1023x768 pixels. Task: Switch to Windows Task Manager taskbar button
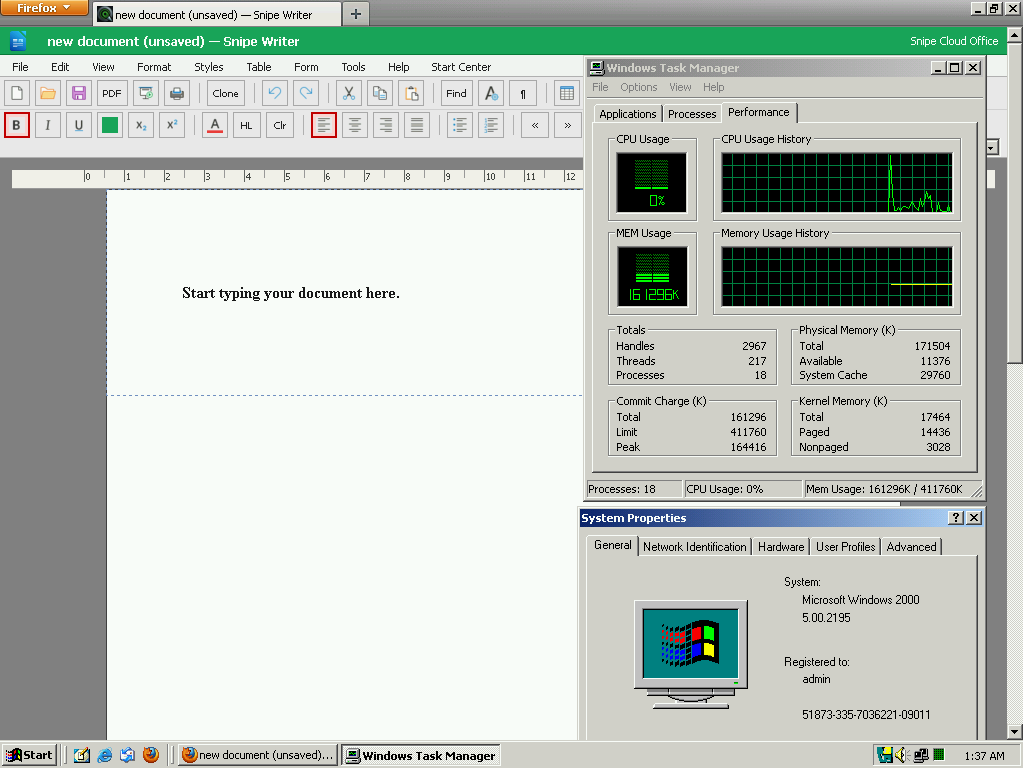pyautogui.click(x=421, y=755)
